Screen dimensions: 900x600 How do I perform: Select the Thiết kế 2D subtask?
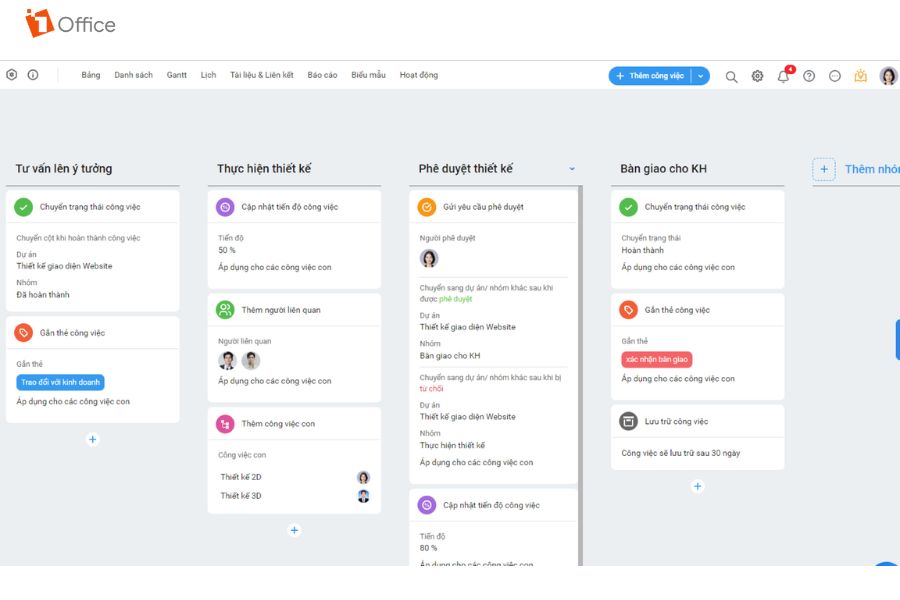click(x=240, y=477)
